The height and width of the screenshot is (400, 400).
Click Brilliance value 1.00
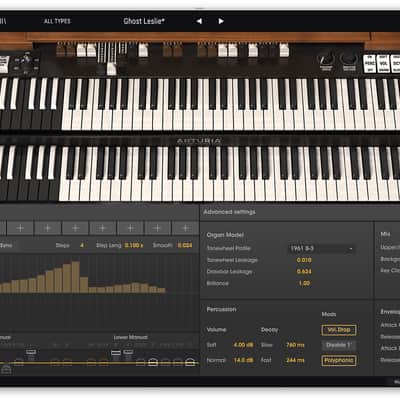coord(304,283)
